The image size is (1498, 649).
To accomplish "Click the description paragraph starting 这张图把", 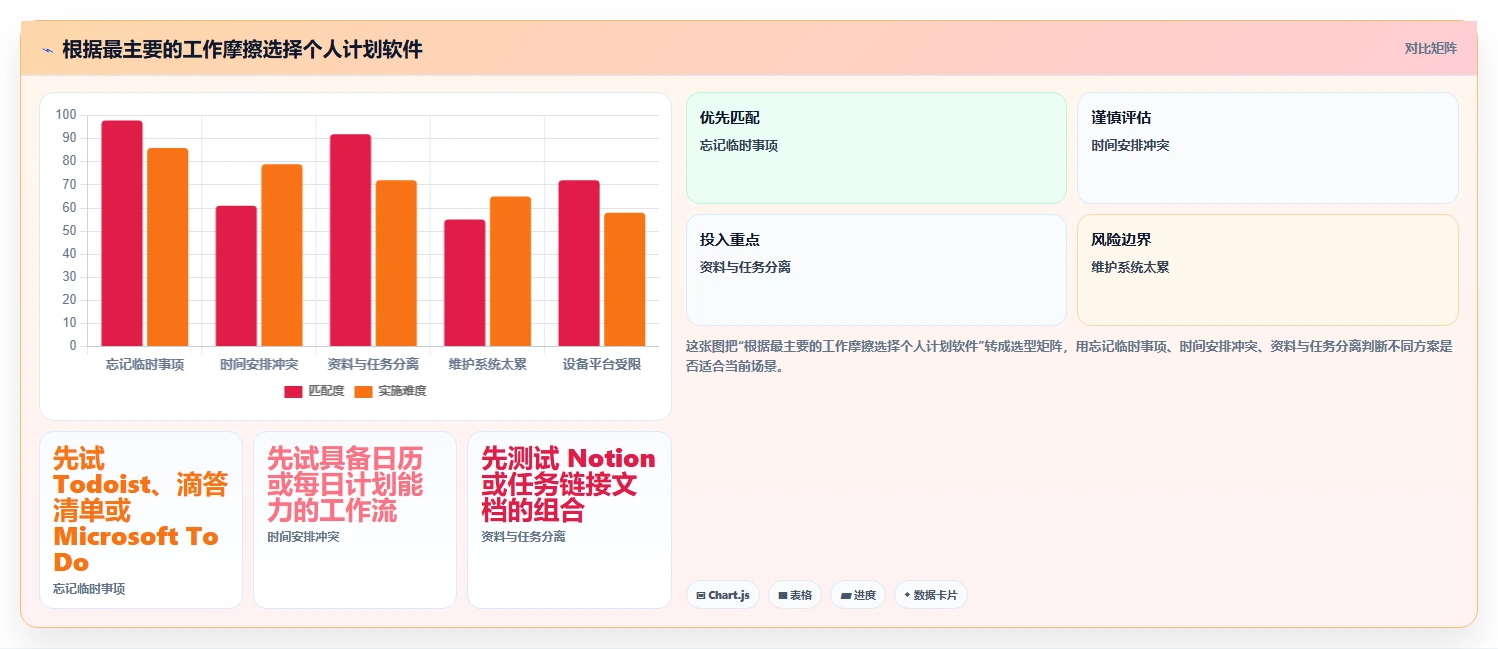I will 1069,356.
